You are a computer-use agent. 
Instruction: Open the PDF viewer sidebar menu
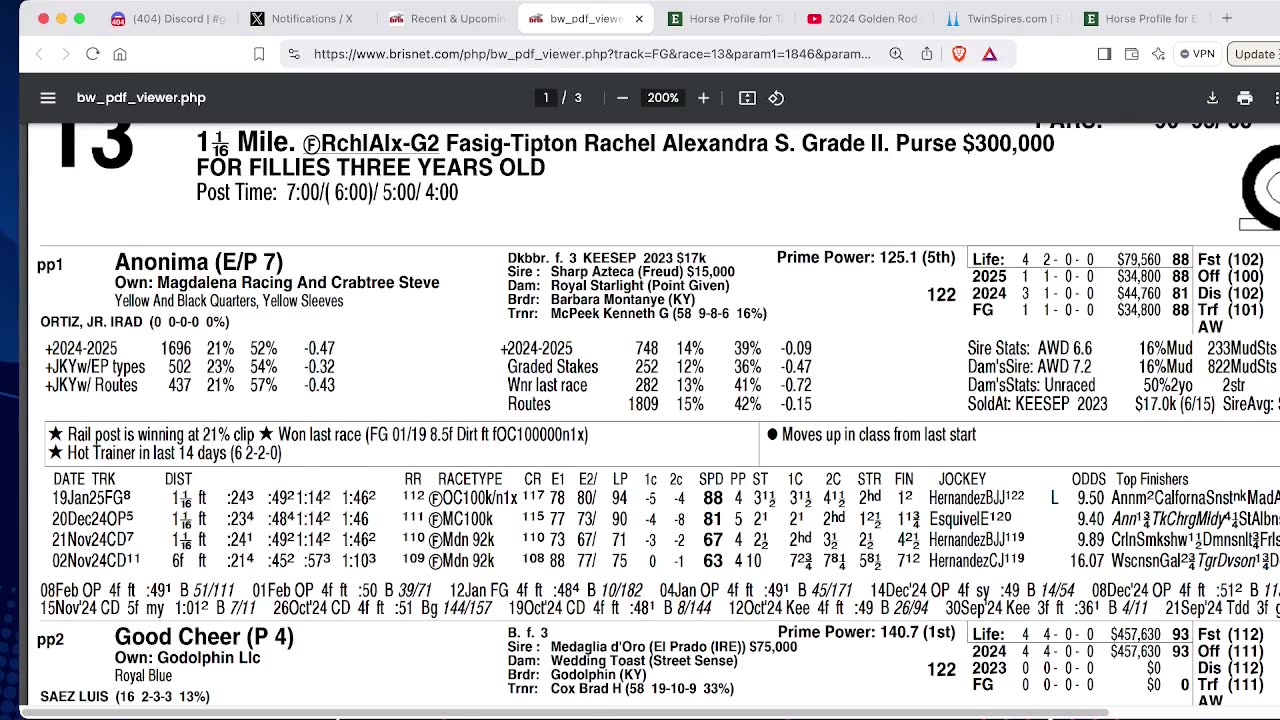pos(47,98)
